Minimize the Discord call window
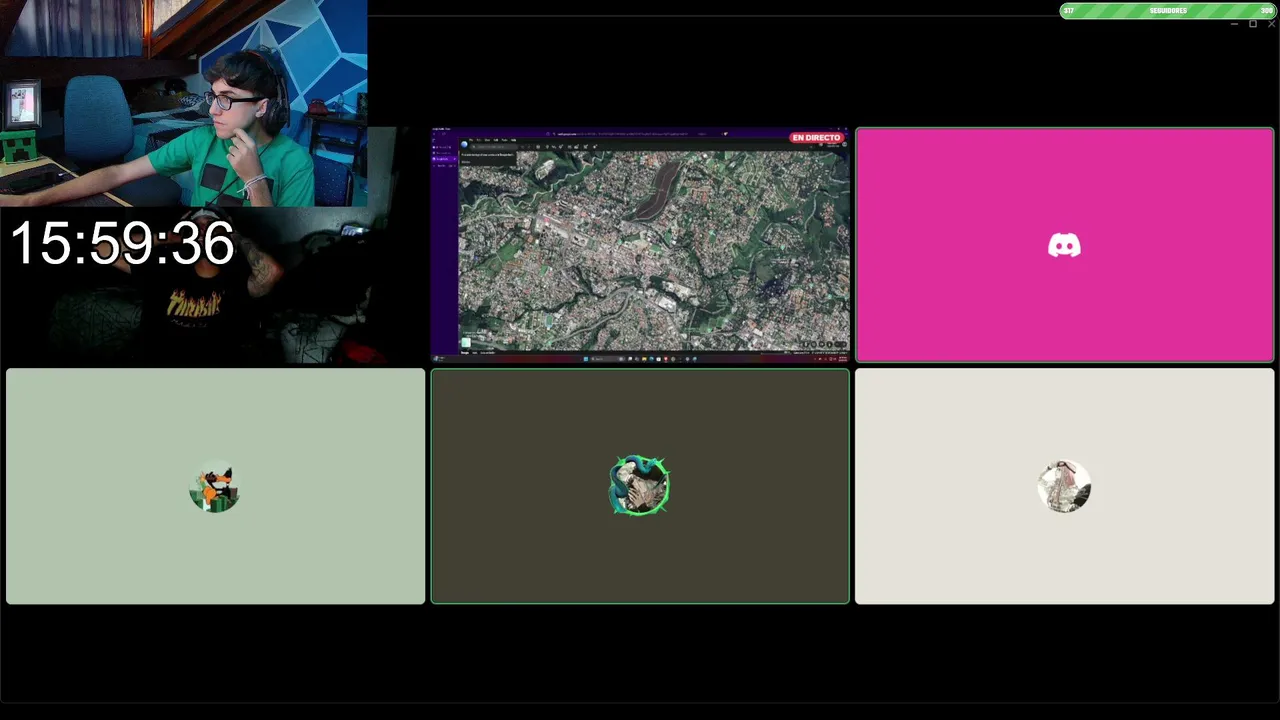The image size is (1280, 720). click(x=1234, y=24)
